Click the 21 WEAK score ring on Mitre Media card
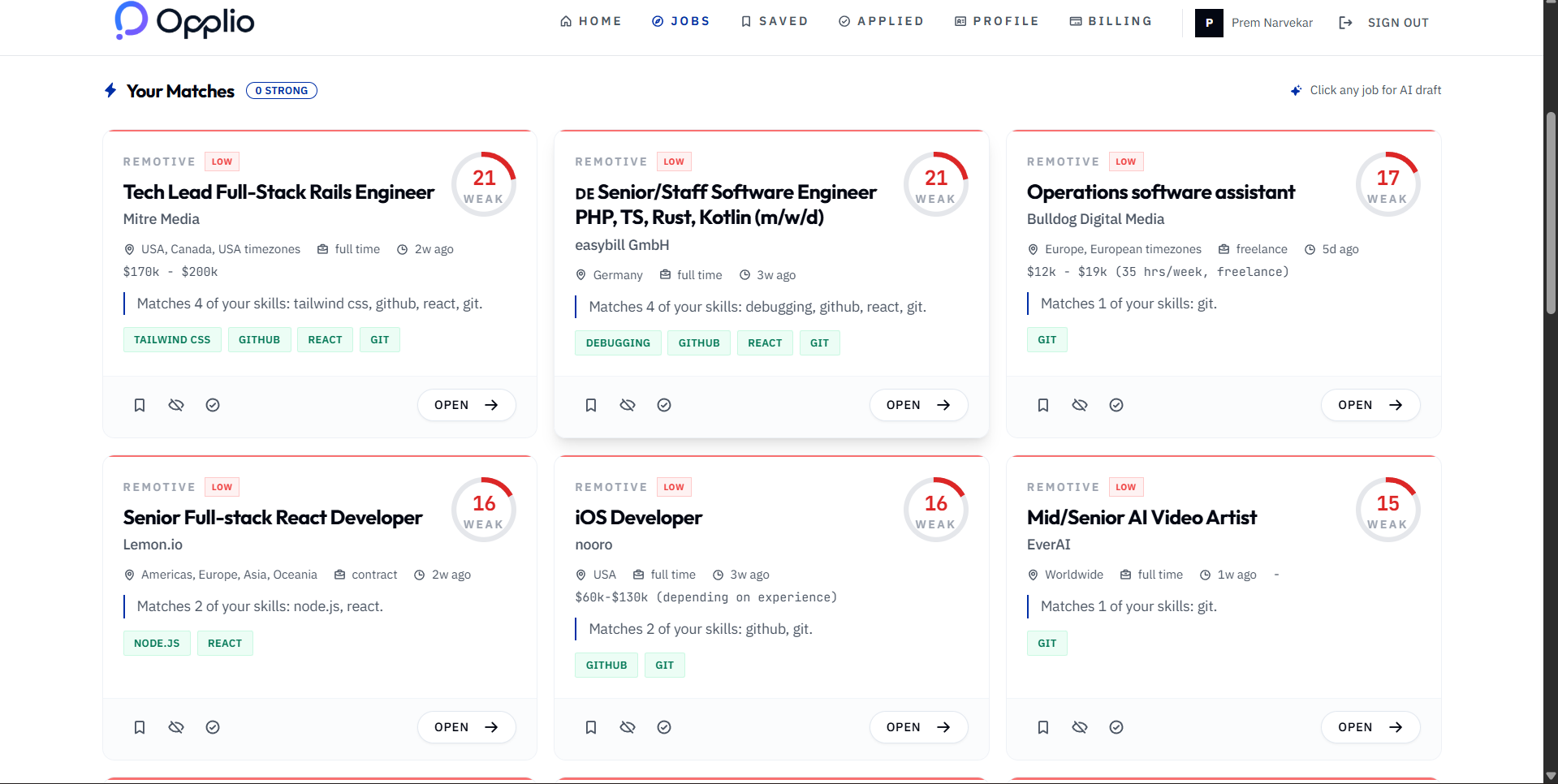 [x=484, y=184]
